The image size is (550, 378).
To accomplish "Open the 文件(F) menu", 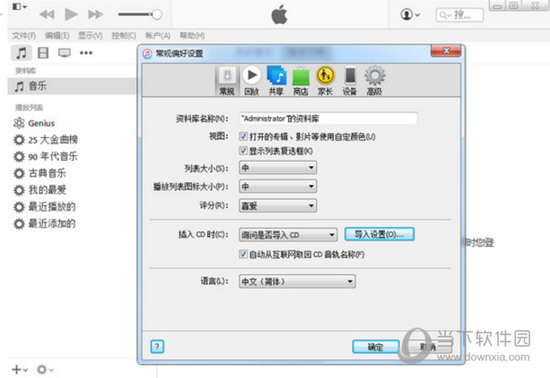I will (x=24, y=35).
